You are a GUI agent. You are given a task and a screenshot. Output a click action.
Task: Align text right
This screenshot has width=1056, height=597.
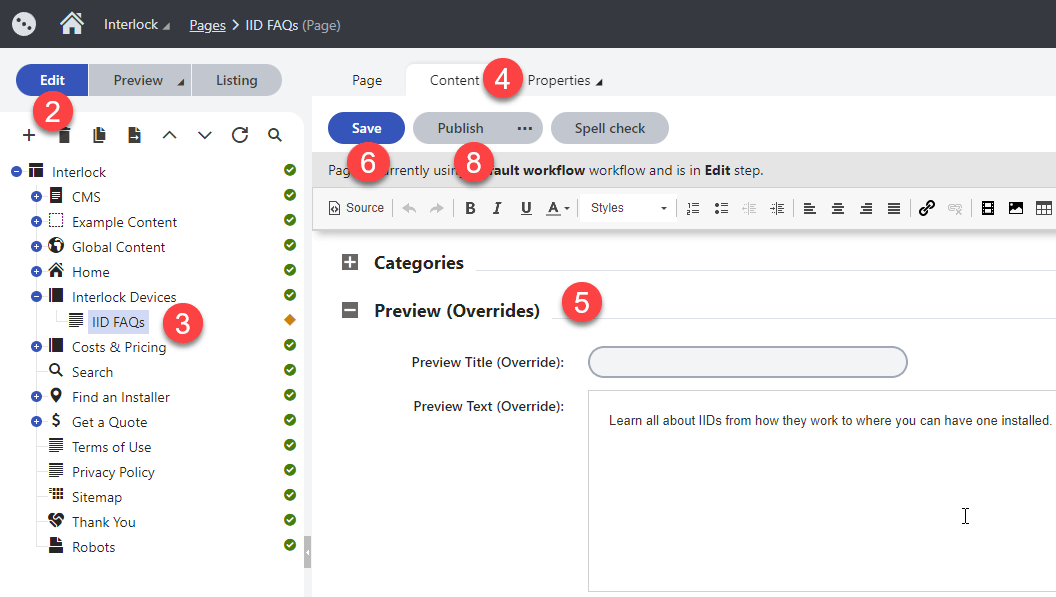pyautogui.click(x=866, y=208)
